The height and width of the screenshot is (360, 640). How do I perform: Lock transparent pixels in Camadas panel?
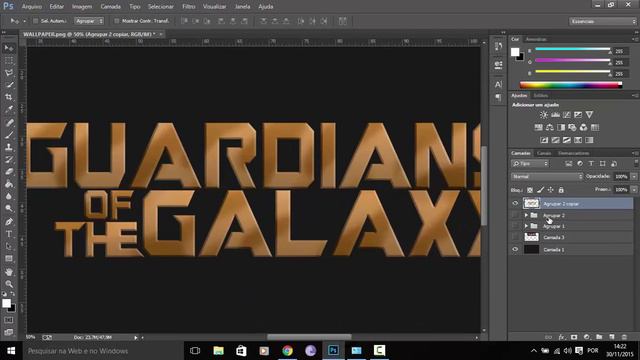click(x=530, y=190)
